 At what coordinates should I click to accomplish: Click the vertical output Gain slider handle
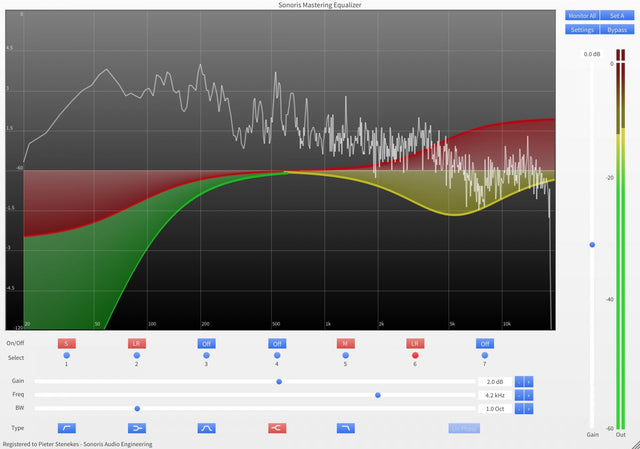click(592, 244)
